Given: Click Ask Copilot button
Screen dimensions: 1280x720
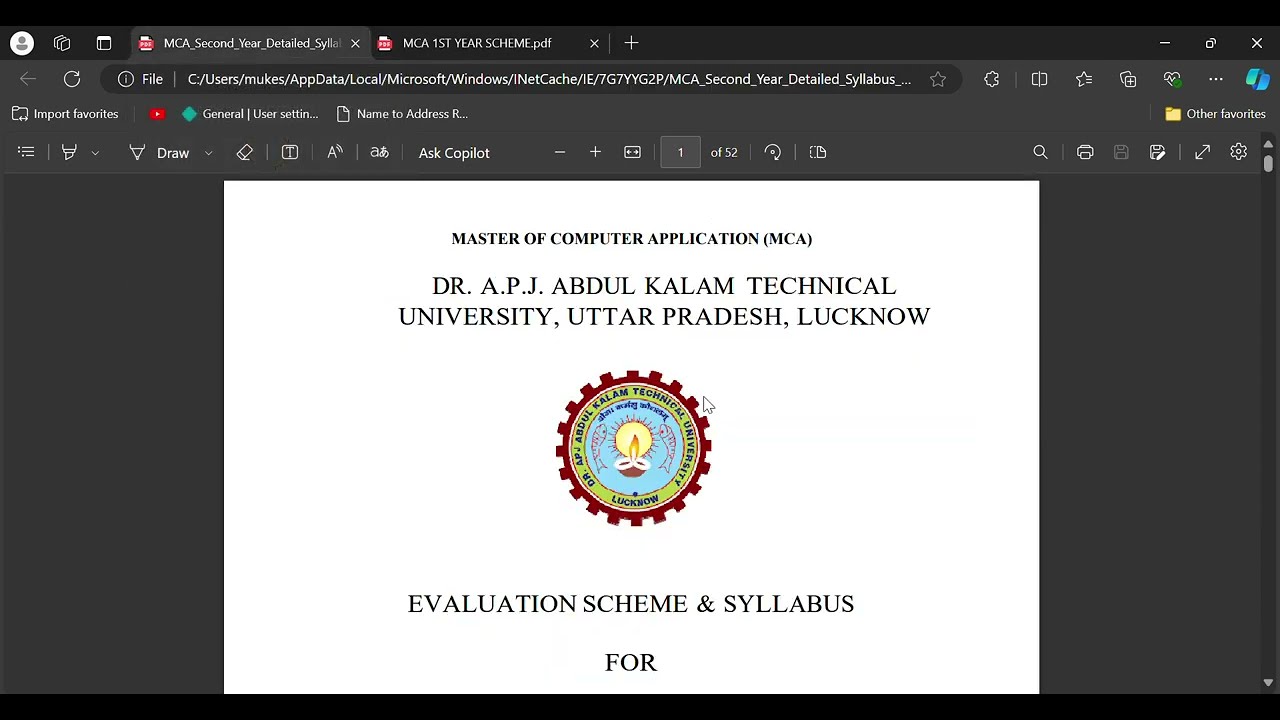Looking at the screenshot, I should 454,152.
